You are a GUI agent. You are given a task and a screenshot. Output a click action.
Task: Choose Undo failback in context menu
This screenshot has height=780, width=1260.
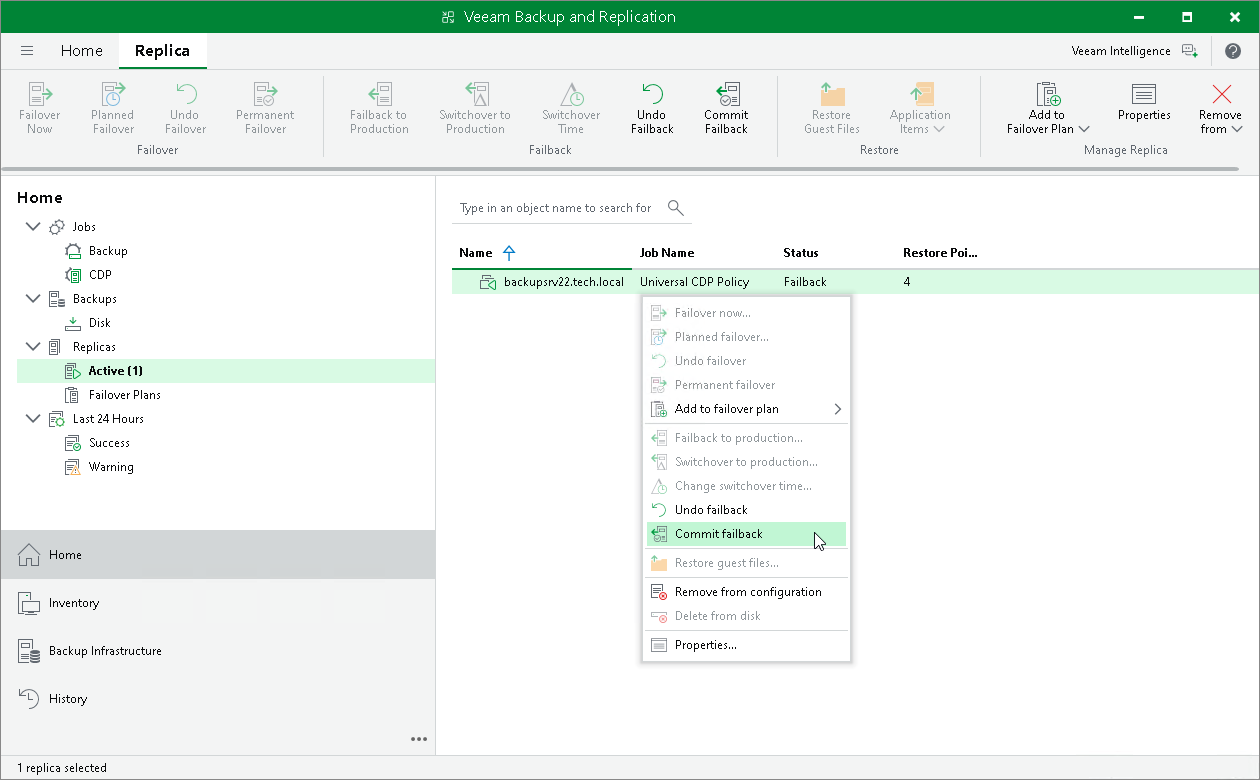pos(747,510)
